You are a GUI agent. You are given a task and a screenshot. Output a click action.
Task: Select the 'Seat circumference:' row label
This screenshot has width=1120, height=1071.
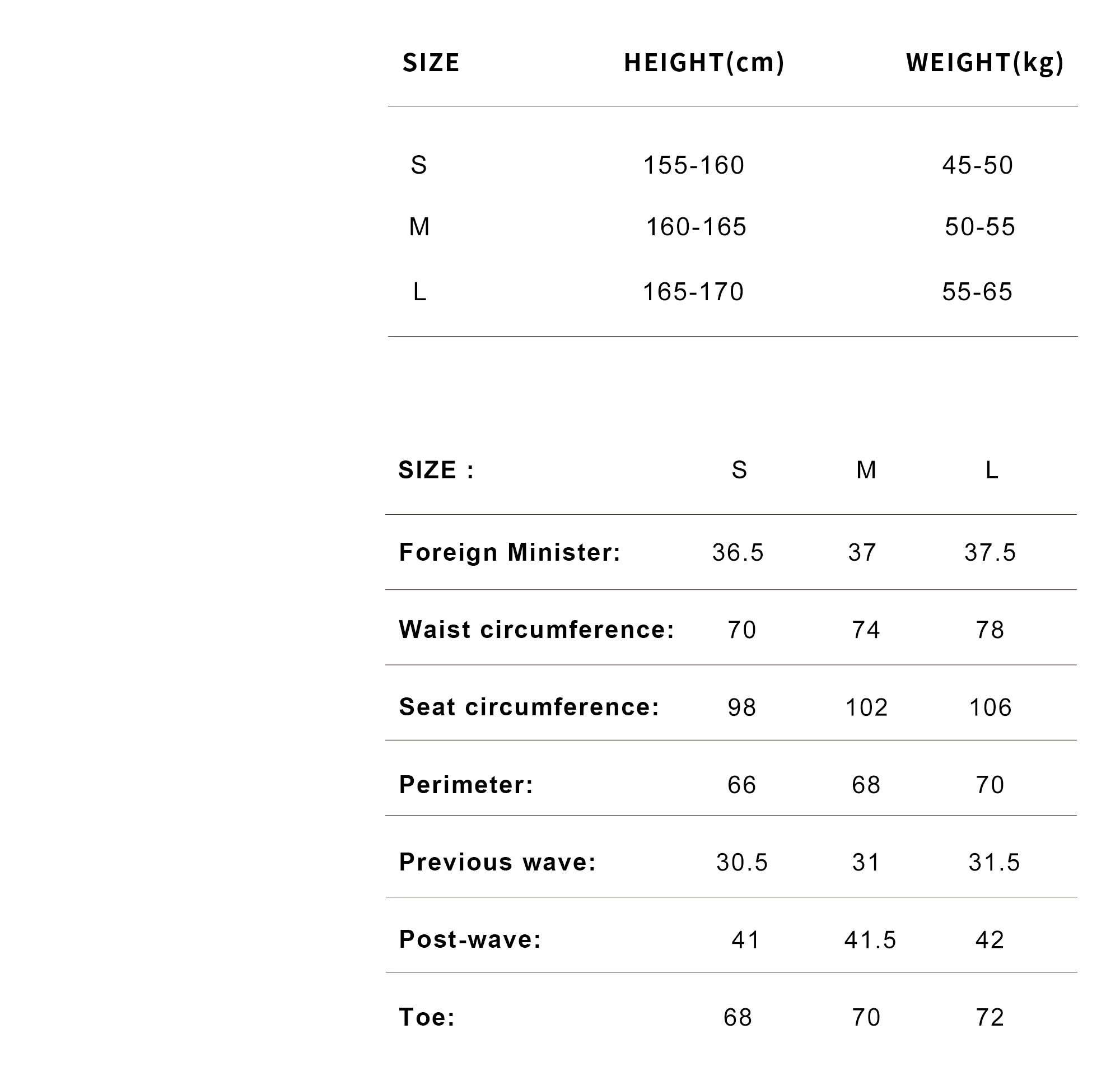[x=529, y=707]
